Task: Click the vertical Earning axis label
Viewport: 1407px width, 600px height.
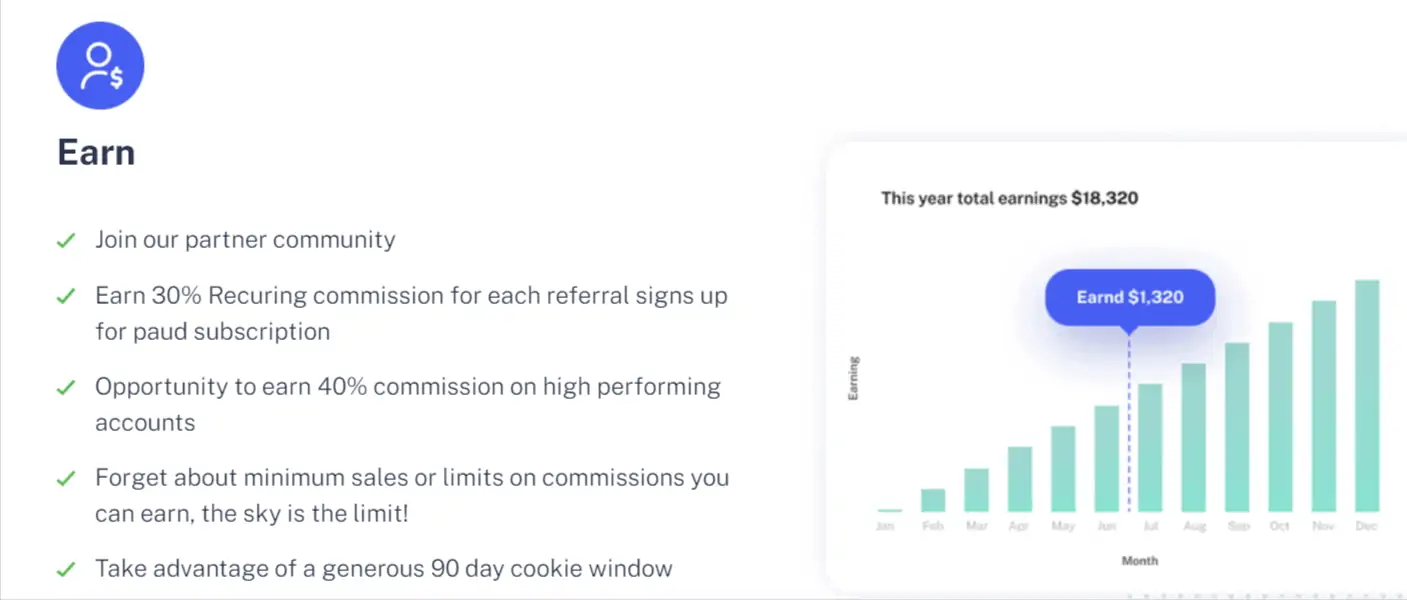Action: (853, 378)
